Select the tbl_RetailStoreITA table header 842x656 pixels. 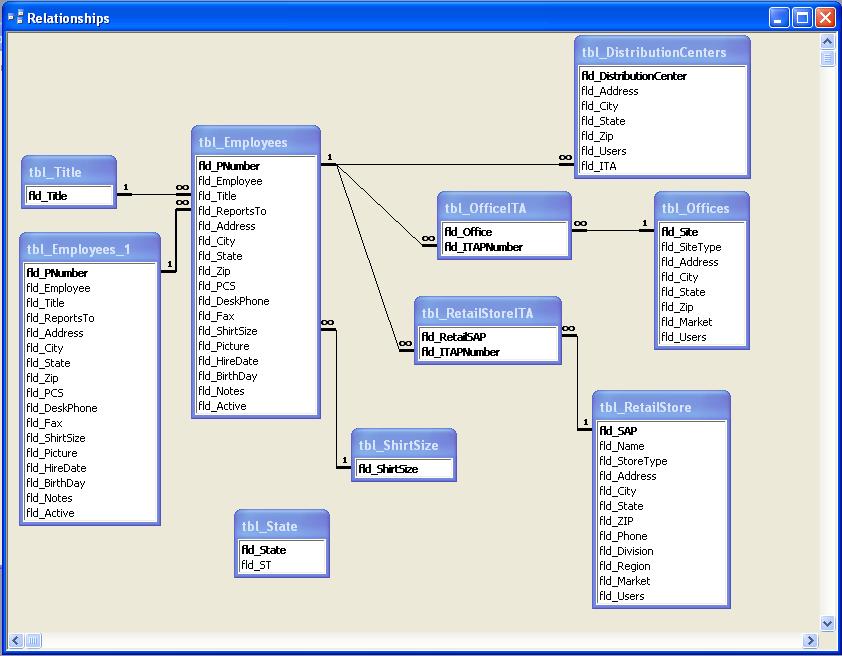pos(488,314)
